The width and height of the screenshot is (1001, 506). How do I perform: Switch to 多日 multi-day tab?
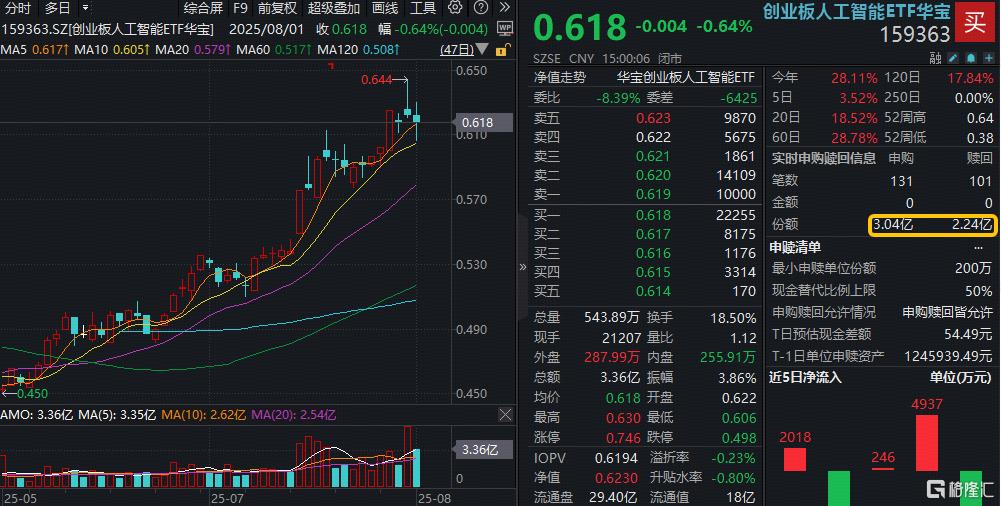click(57, 8)
